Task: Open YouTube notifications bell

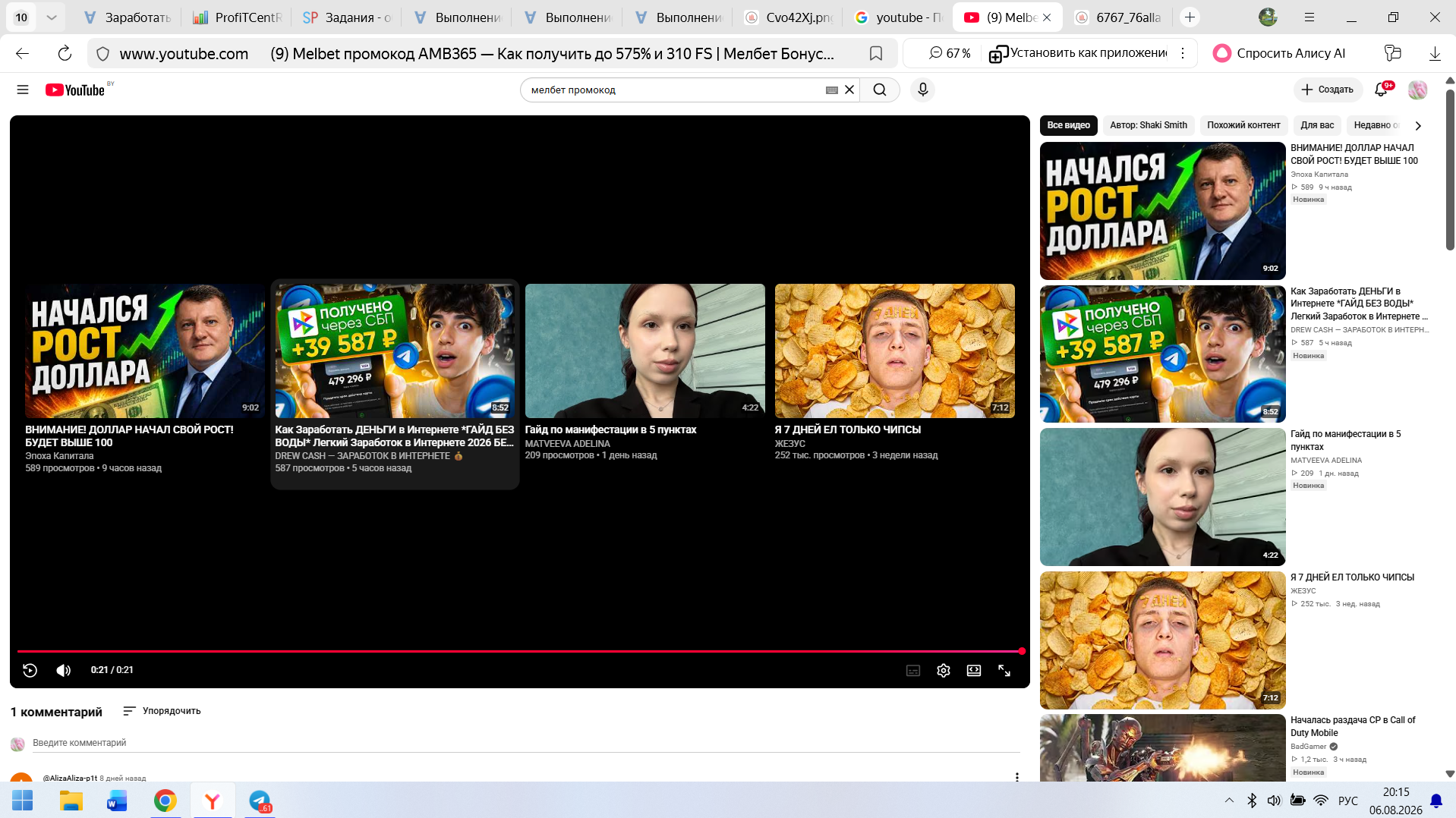Action: (1382, 90)
